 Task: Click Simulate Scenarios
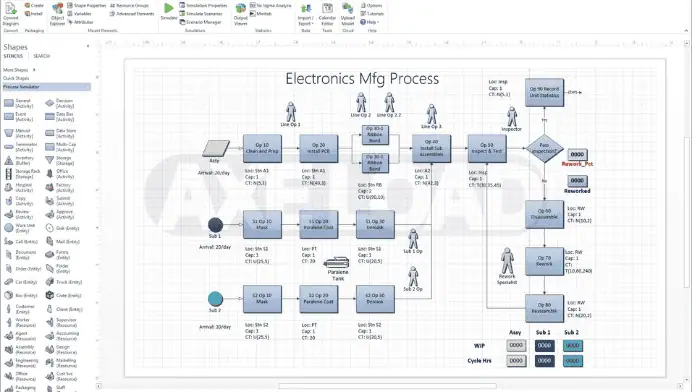(201, 14)
